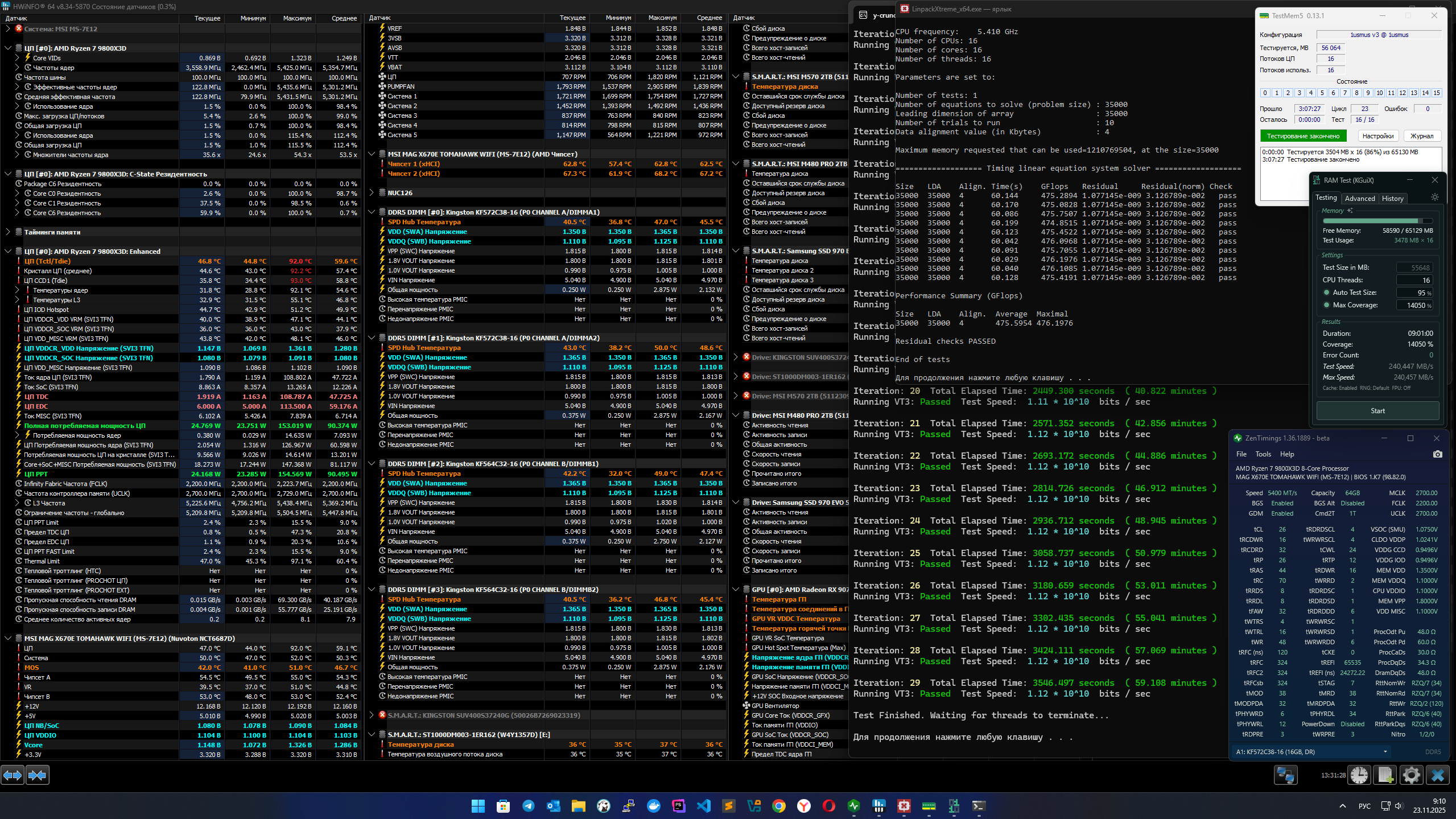
Task: Click the HWiNFO expand columns arrows button
Action: [13, 775]
